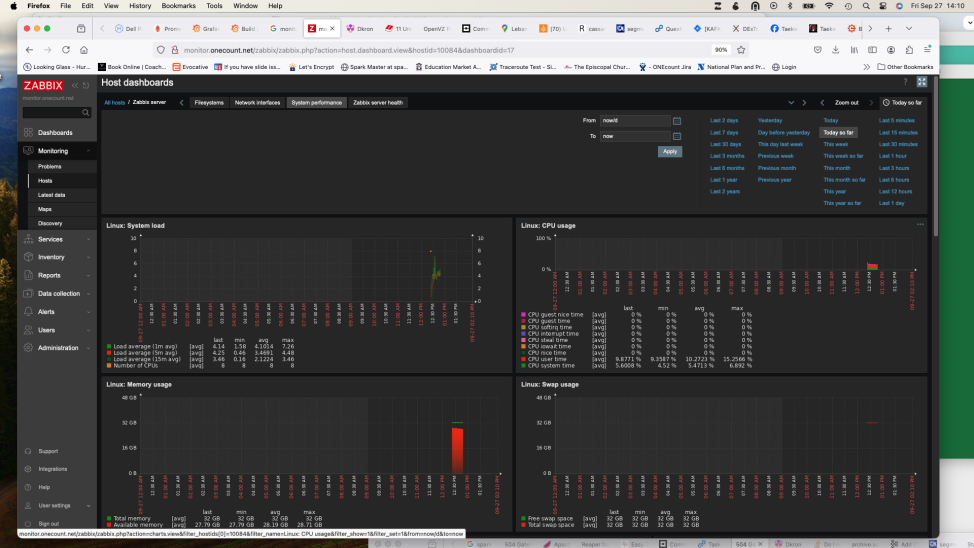Switch to the Filesystems tab
The image size is (974, 548).
tap(209, 102)
